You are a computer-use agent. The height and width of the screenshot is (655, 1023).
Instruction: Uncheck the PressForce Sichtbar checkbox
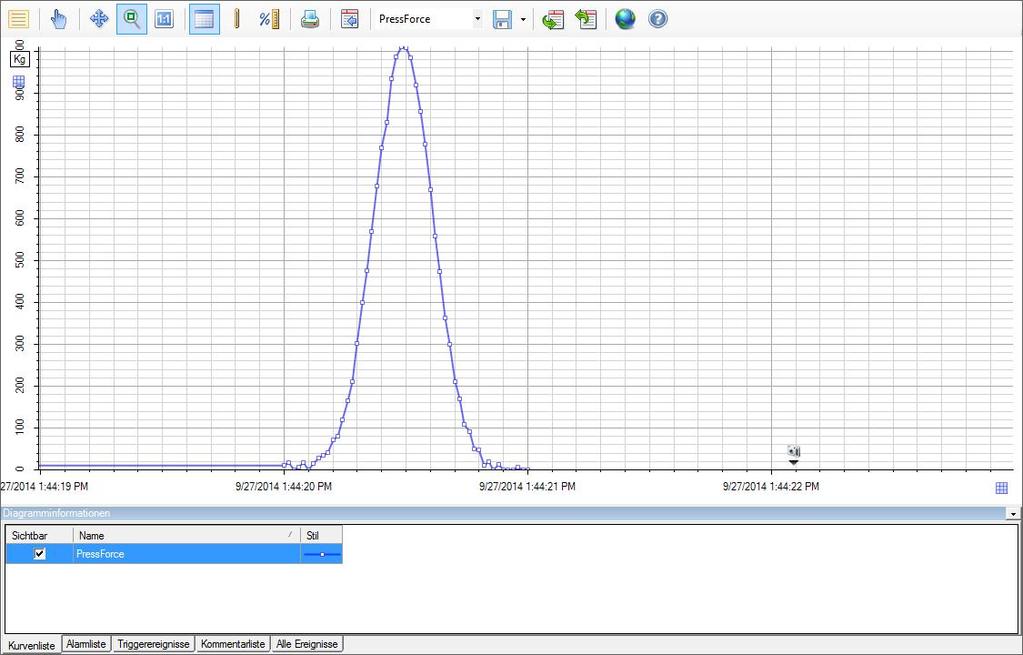click(x=40, y=553)
